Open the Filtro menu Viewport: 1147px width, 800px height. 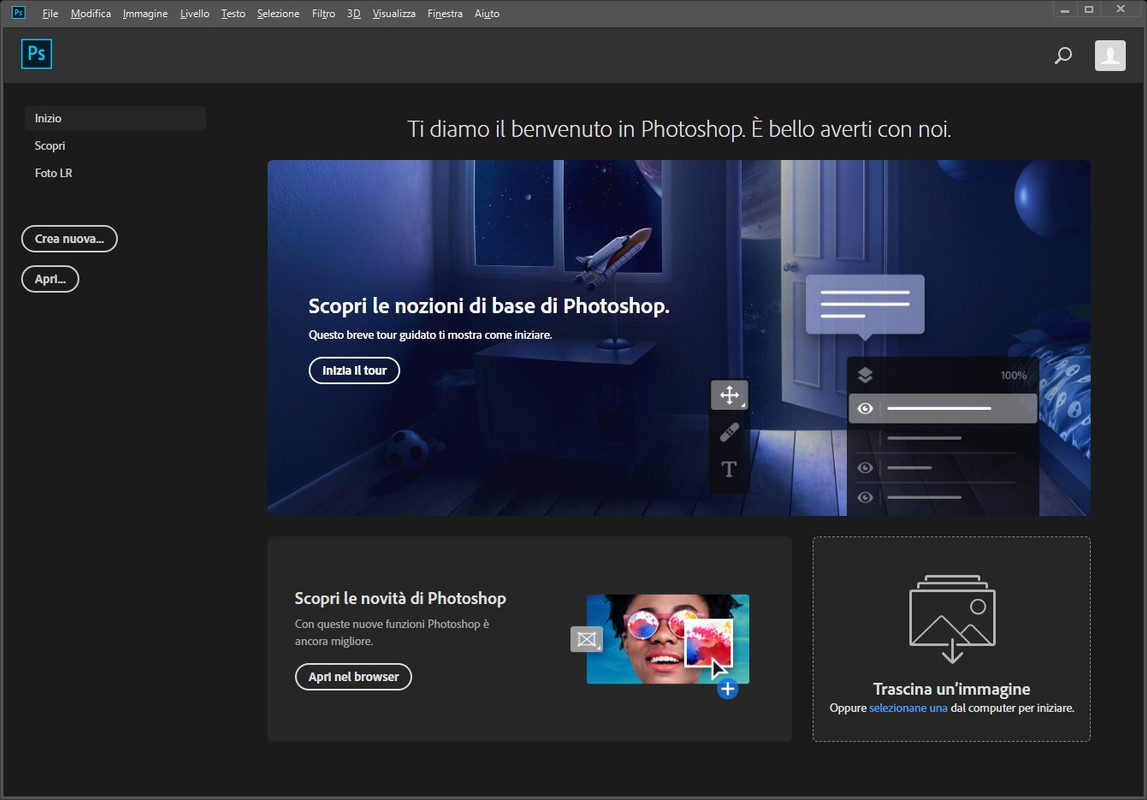[x=323, y=13]
